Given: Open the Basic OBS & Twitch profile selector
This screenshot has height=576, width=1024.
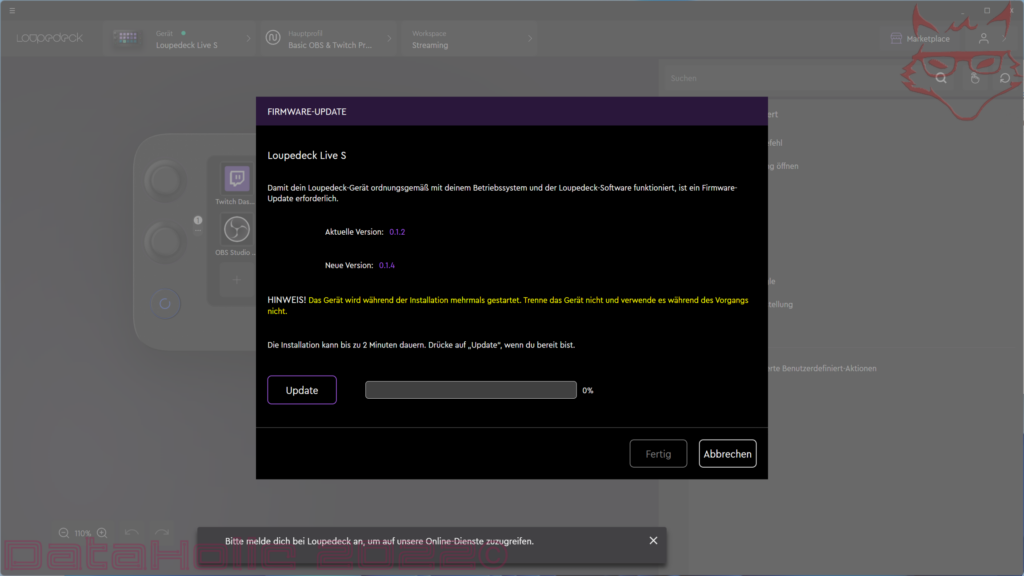Looking at the screenshot, I should (x=328, y=39).
